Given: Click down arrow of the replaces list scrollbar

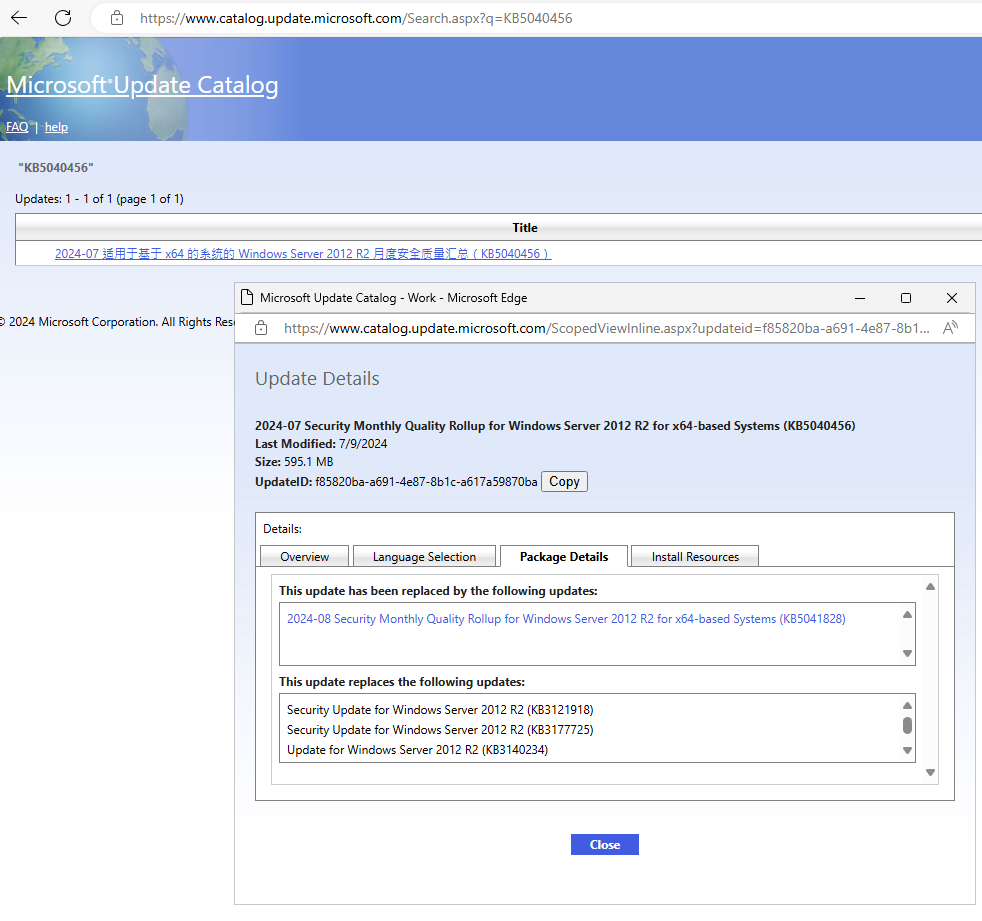Looking at the screenshot, I should point(907,750).
